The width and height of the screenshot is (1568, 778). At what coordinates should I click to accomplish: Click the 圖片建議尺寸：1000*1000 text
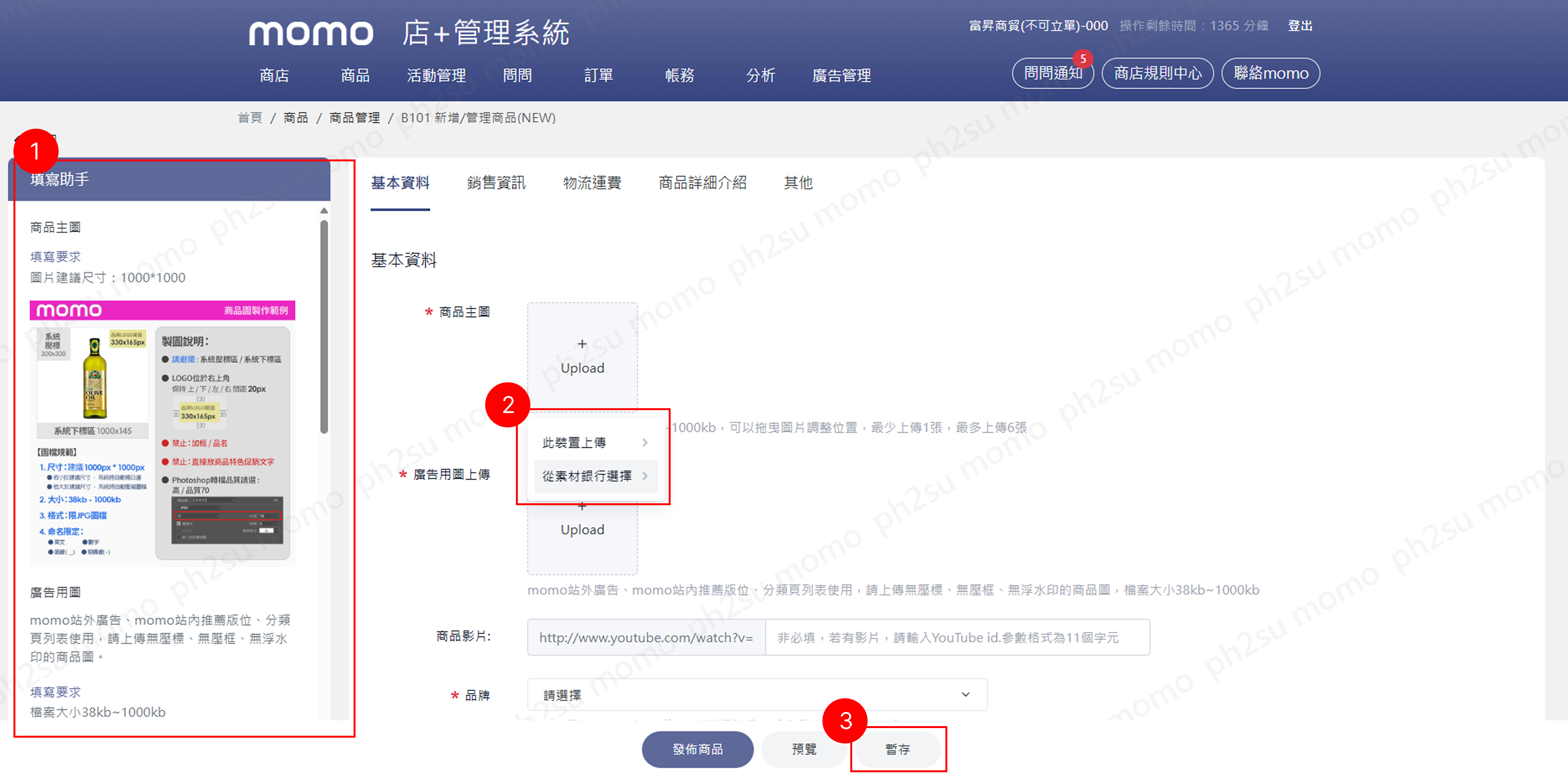[x=108, y=278]
